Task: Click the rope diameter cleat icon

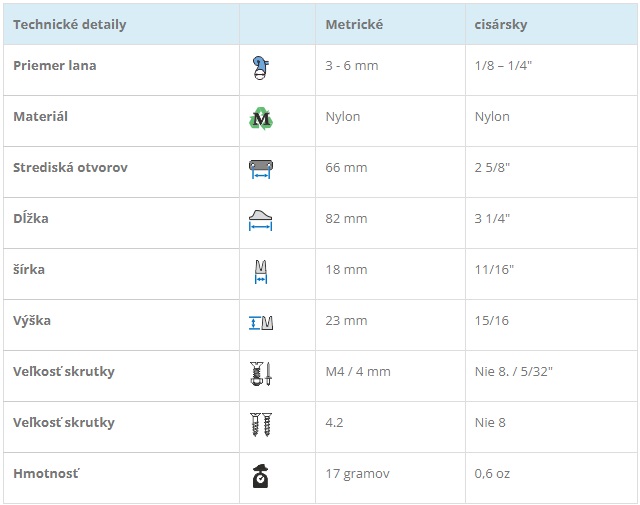Action: point(261,68)
